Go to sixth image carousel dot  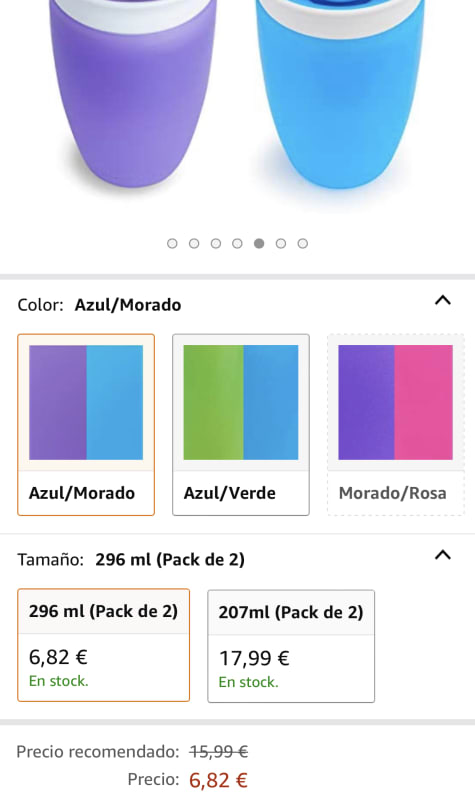pos(281,244)
